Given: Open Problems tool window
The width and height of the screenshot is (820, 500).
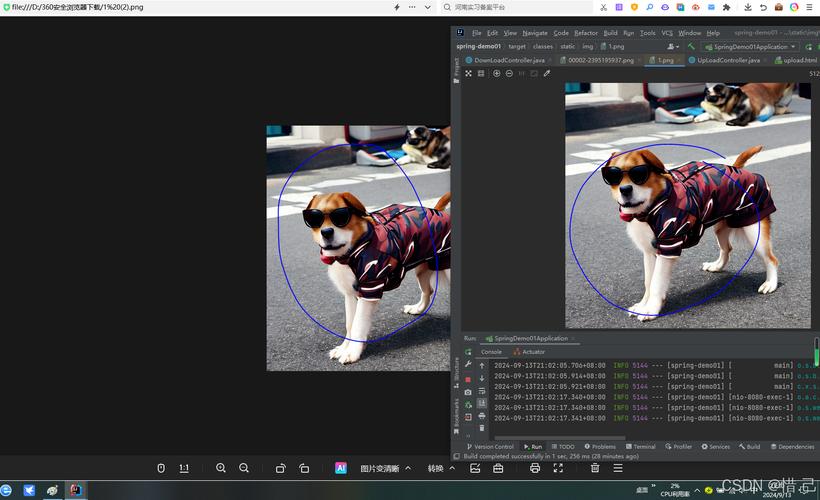Looking at the screenshot, I should coord(600,447).
